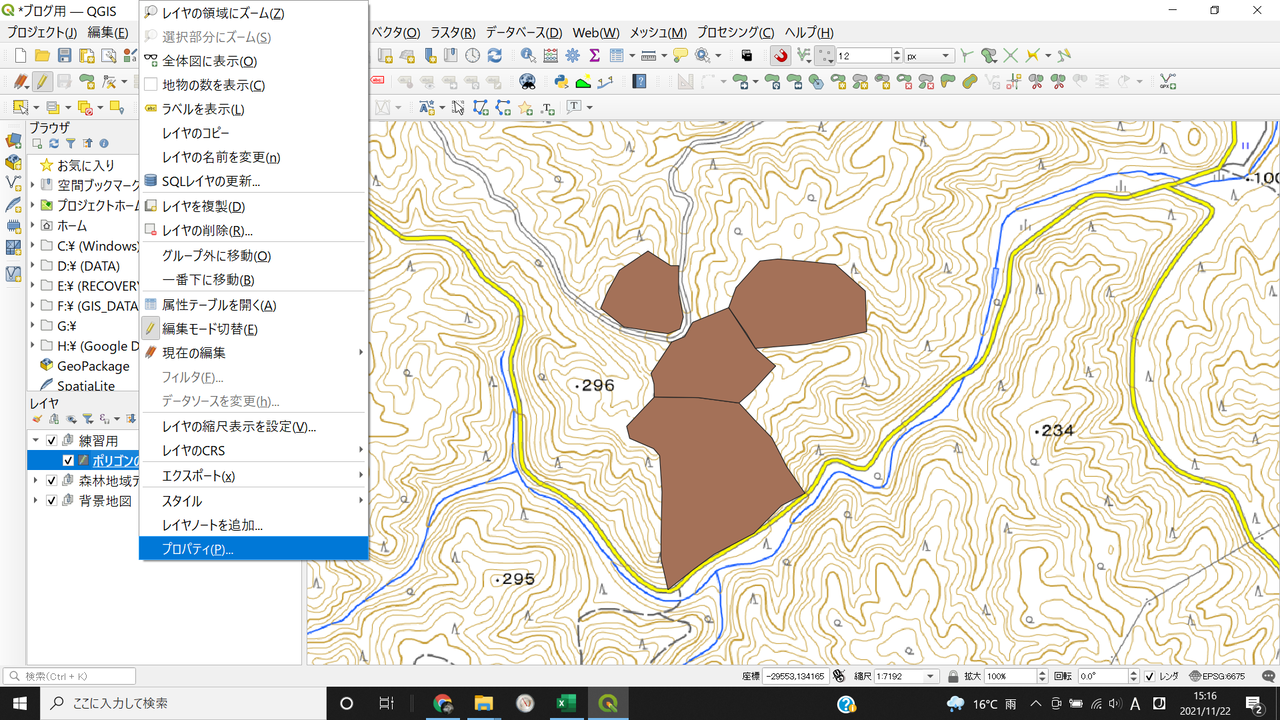Enable snapping with the red magnet icon

[779, 56]
